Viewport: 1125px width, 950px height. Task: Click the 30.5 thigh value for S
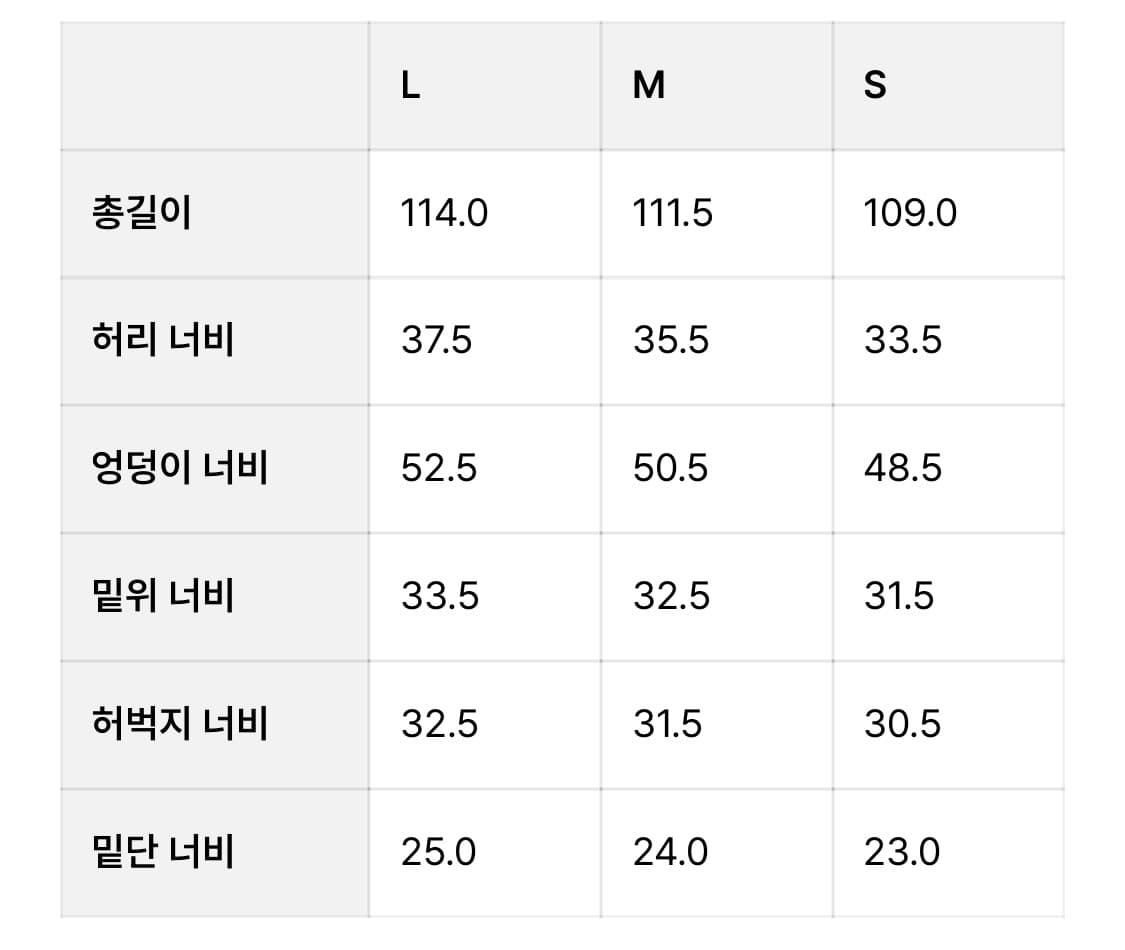coord(902,724)
